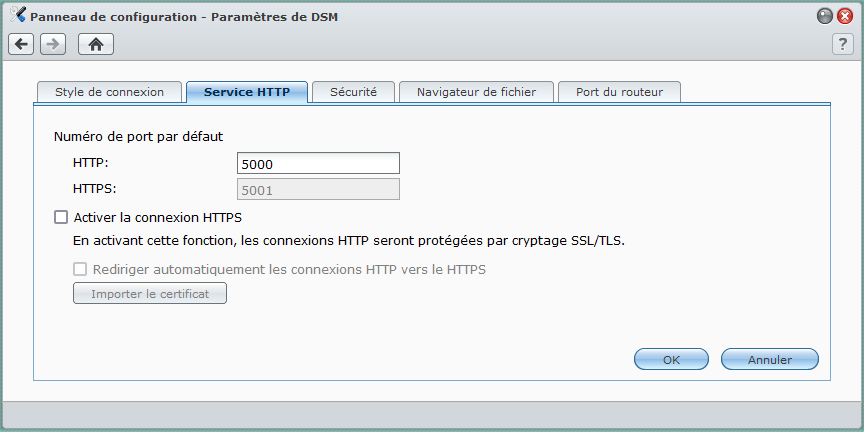Cancel changes with the Annuler button

pyautogui.click(x=770, y=359)
